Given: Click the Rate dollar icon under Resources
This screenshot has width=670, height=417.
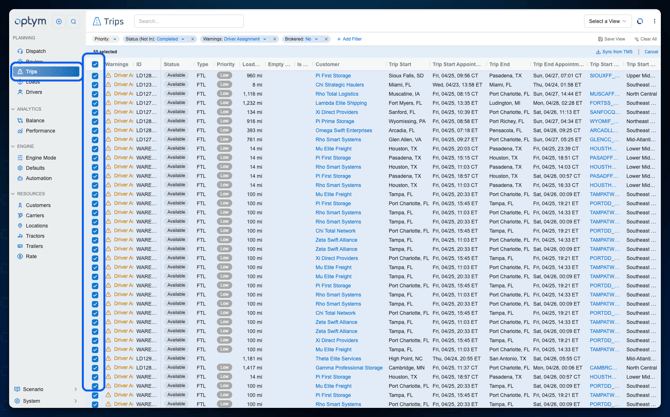Looking at the screenshot, I should tap(20, 256).
